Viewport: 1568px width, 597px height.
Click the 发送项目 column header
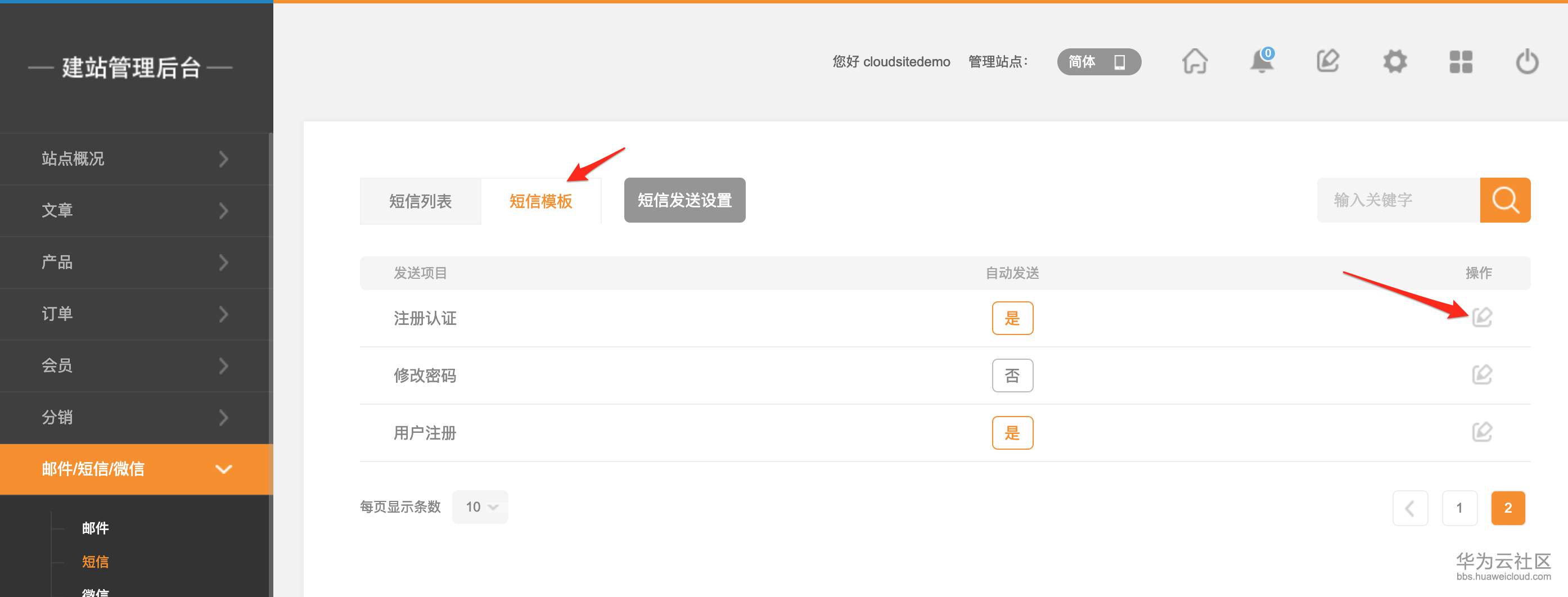tap(420, 273)
